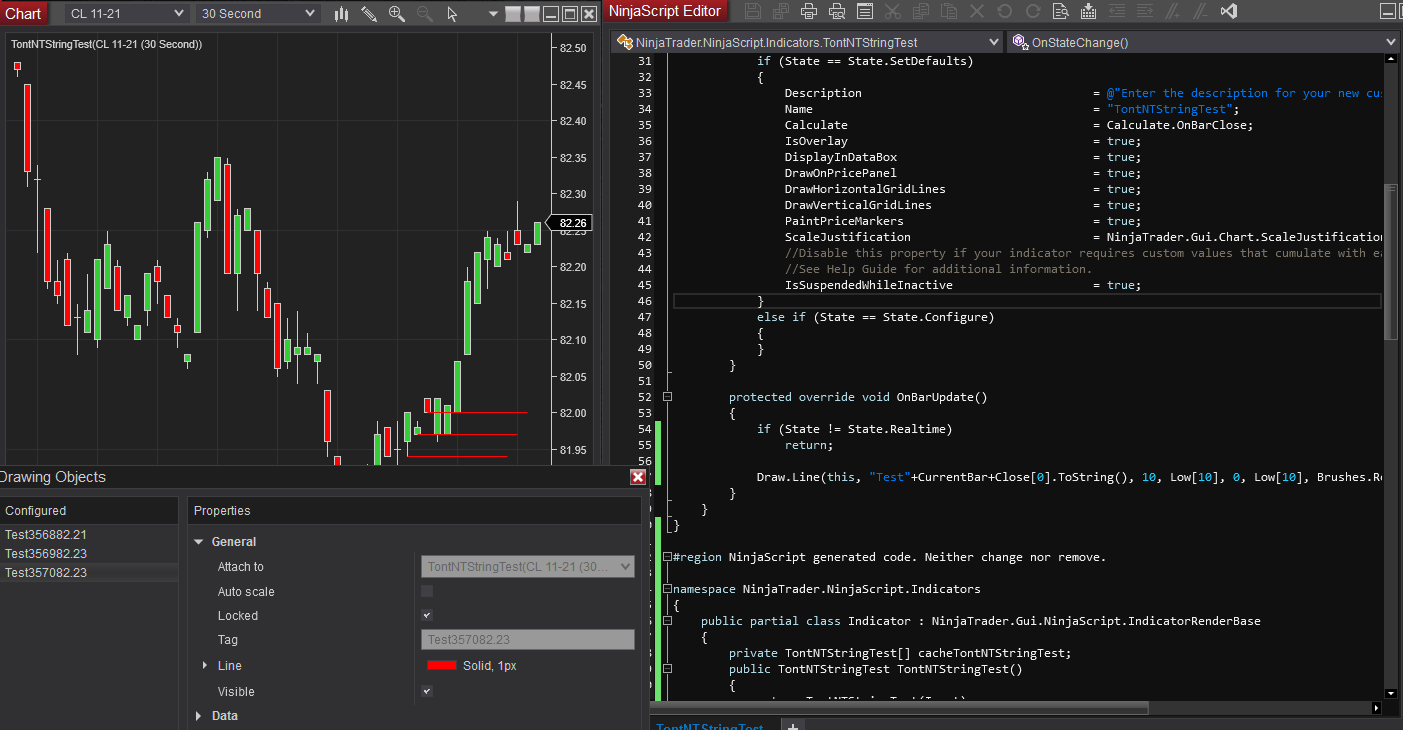Click the Draw.Line code line
Screen dimensions: 1403x730
click(1069, 477)
